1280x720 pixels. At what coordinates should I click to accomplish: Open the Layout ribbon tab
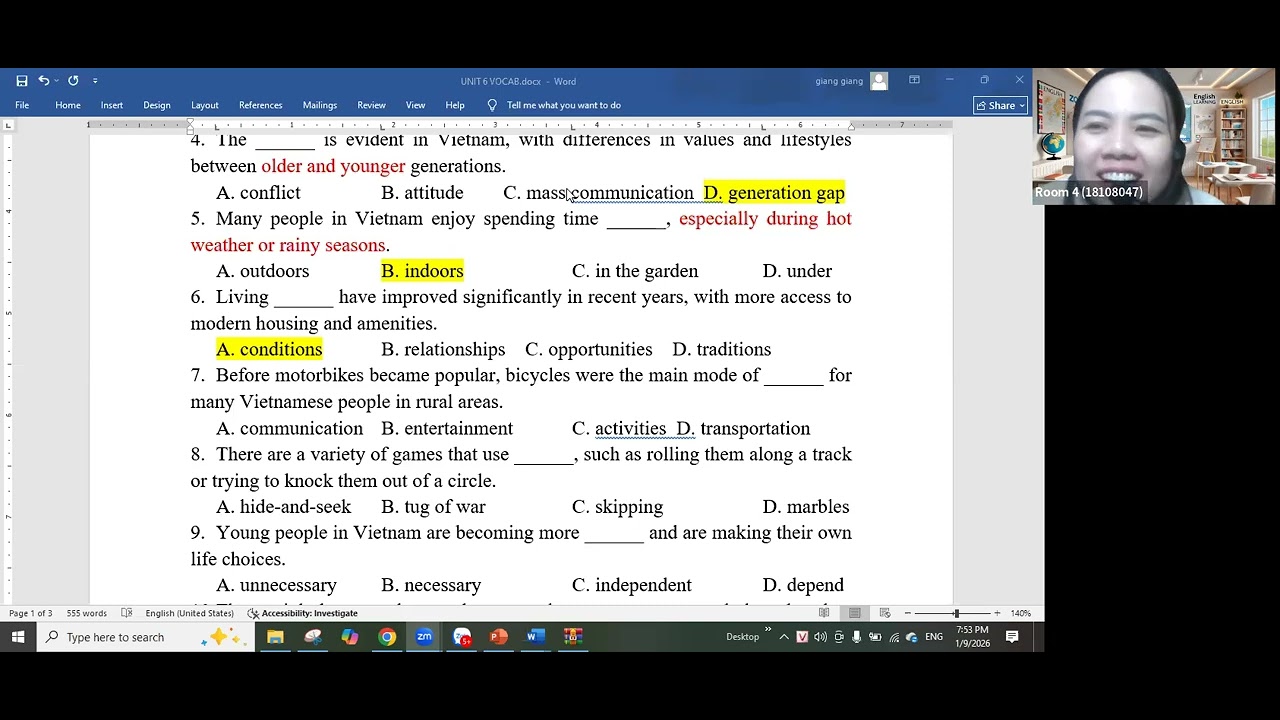(205, 105)
